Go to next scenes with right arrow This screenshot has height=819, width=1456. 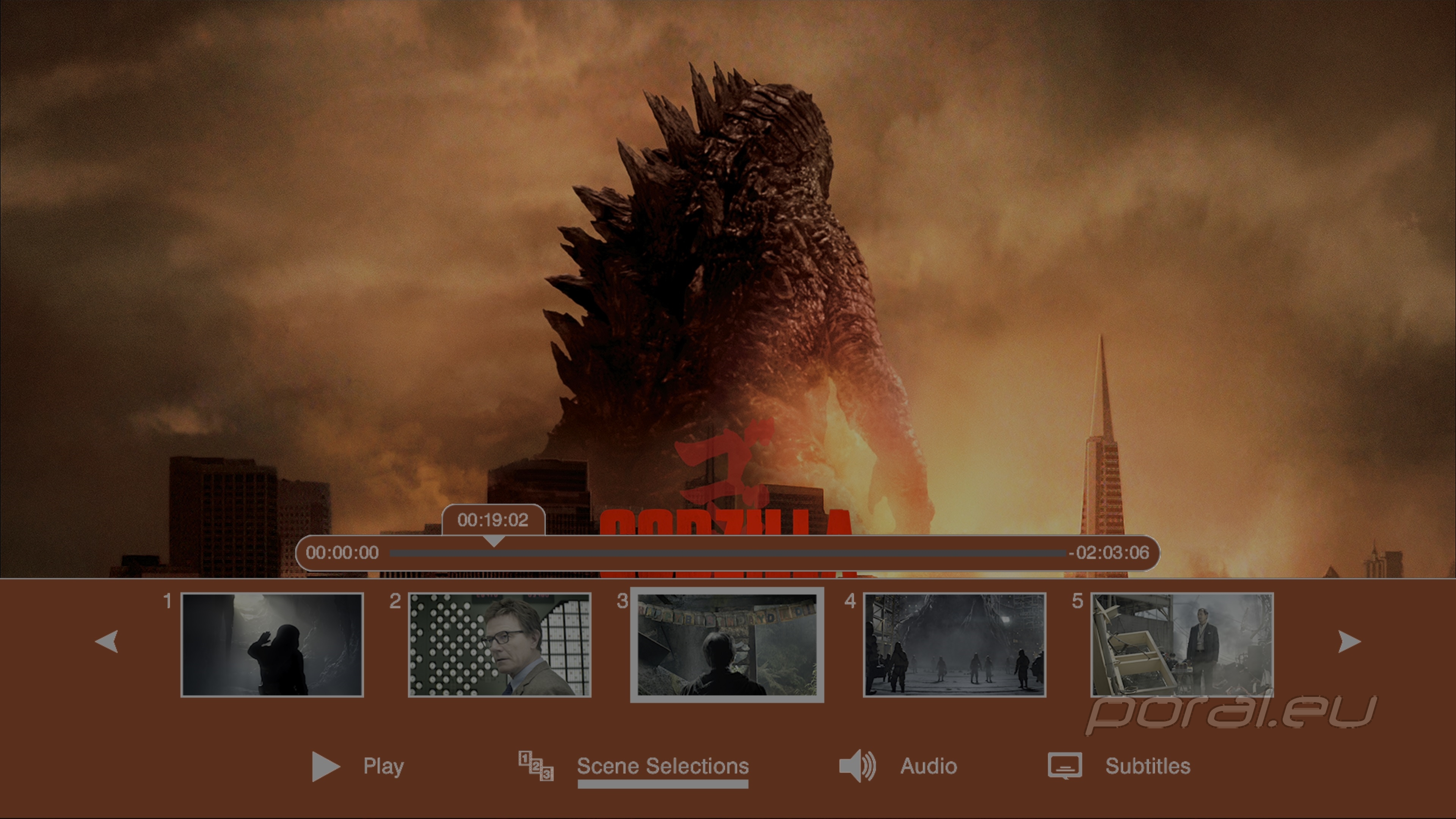1350,642
